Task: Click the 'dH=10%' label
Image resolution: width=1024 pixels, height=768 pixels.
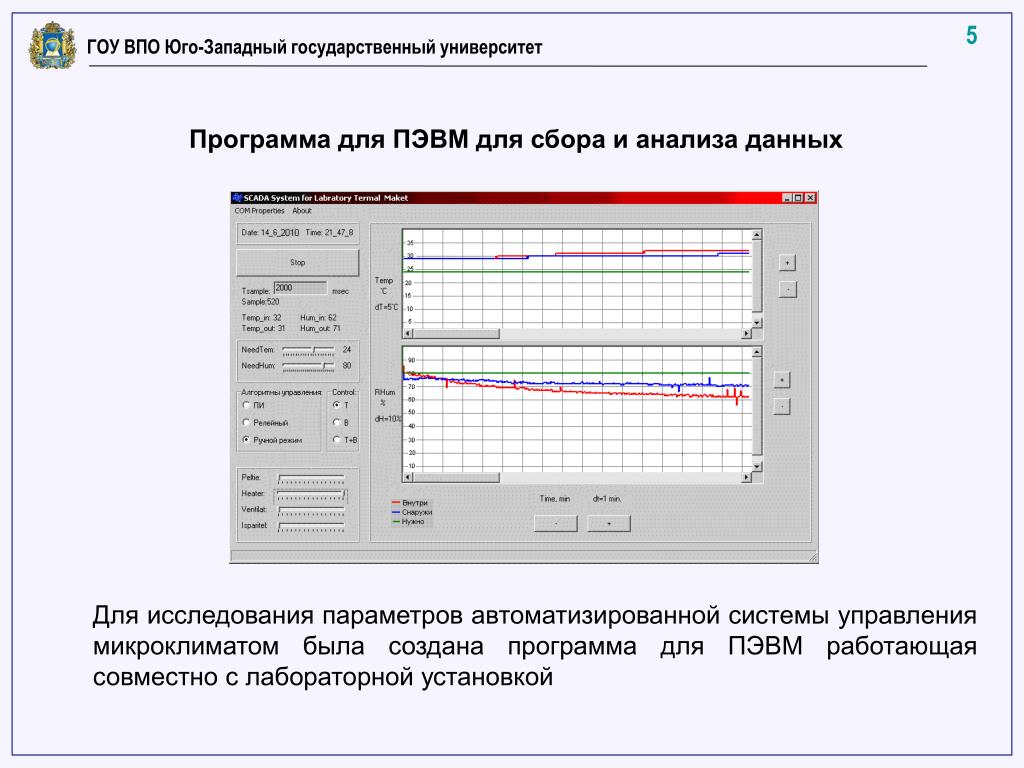Action: point(388,419)
